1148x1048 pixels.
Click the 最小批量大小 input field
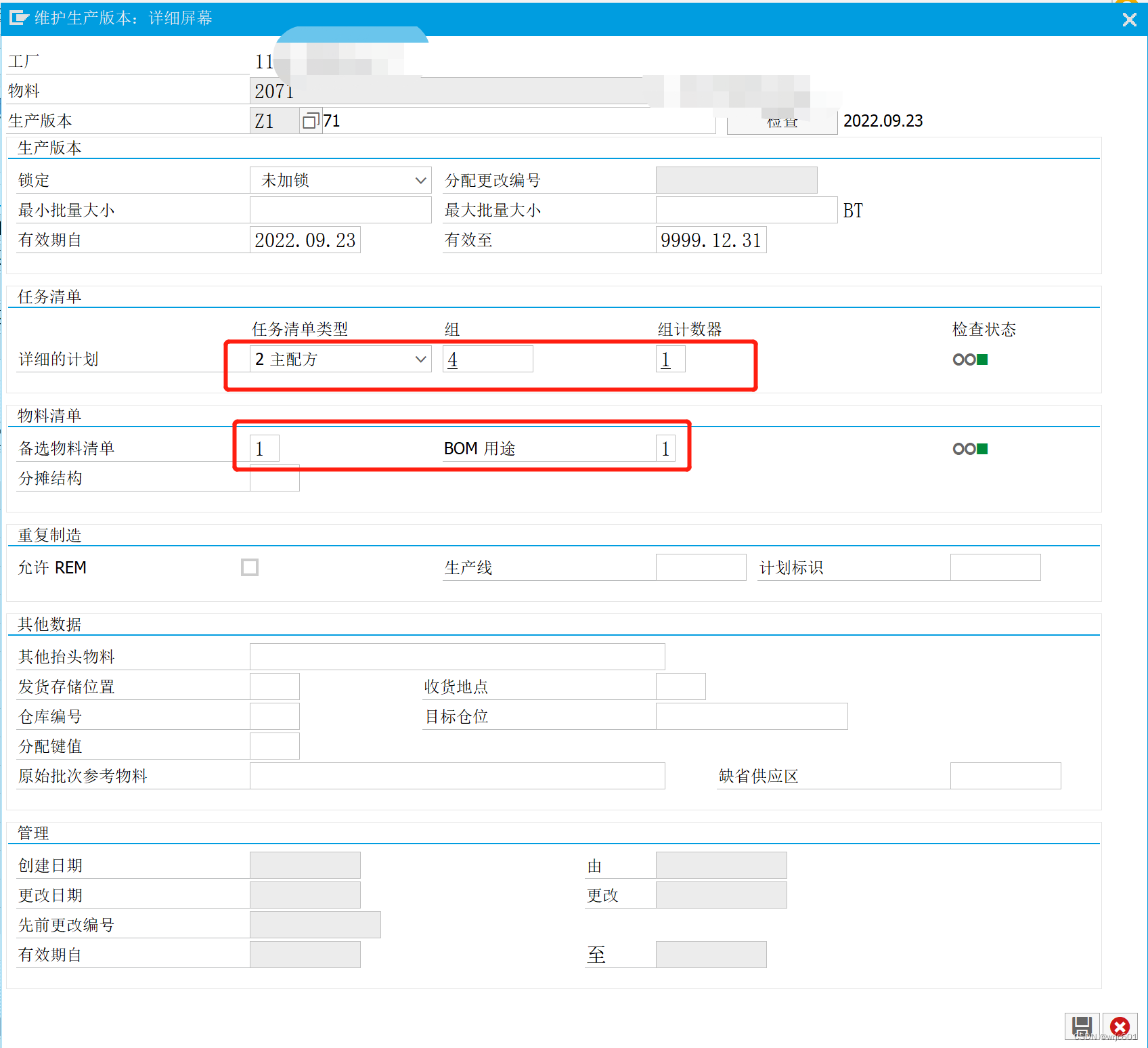click(340, 210)
